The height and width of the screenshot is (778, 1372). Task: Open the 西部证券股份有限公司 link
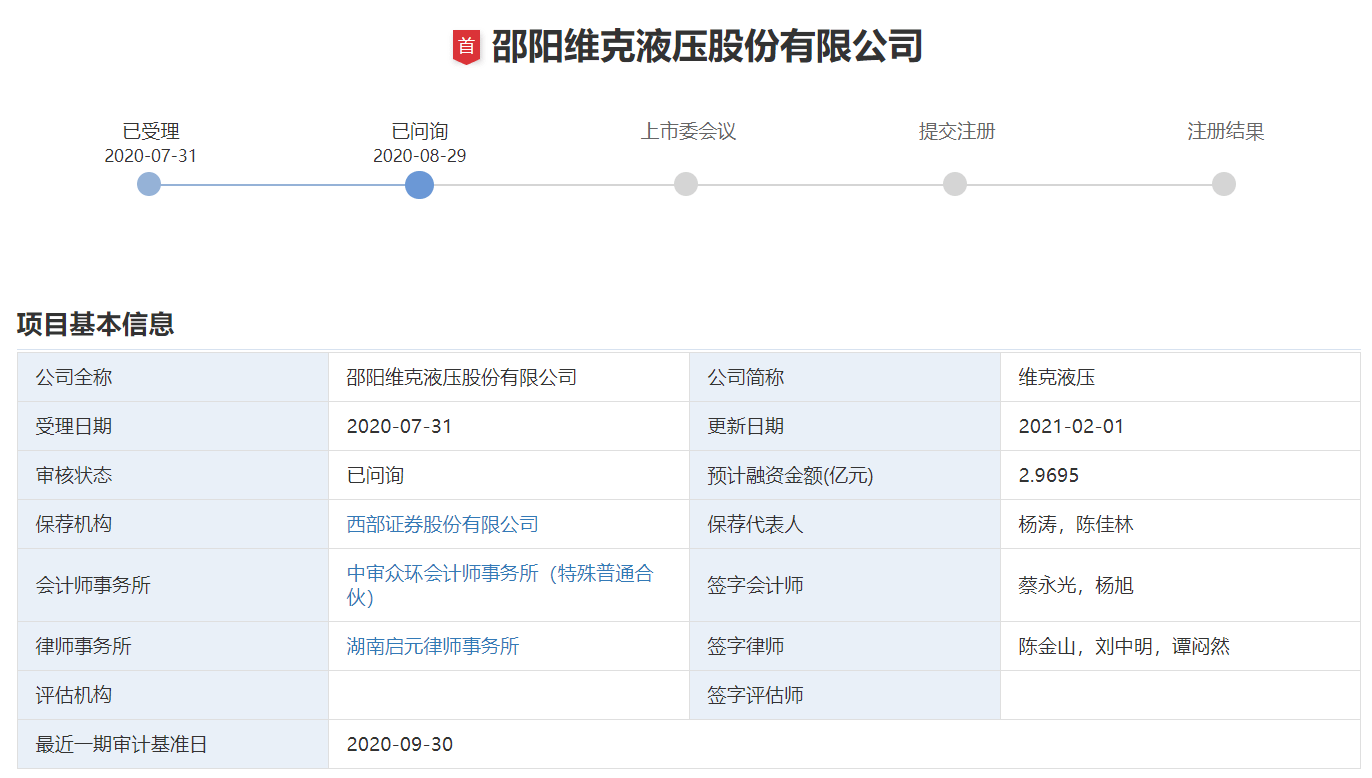(443, 525)
